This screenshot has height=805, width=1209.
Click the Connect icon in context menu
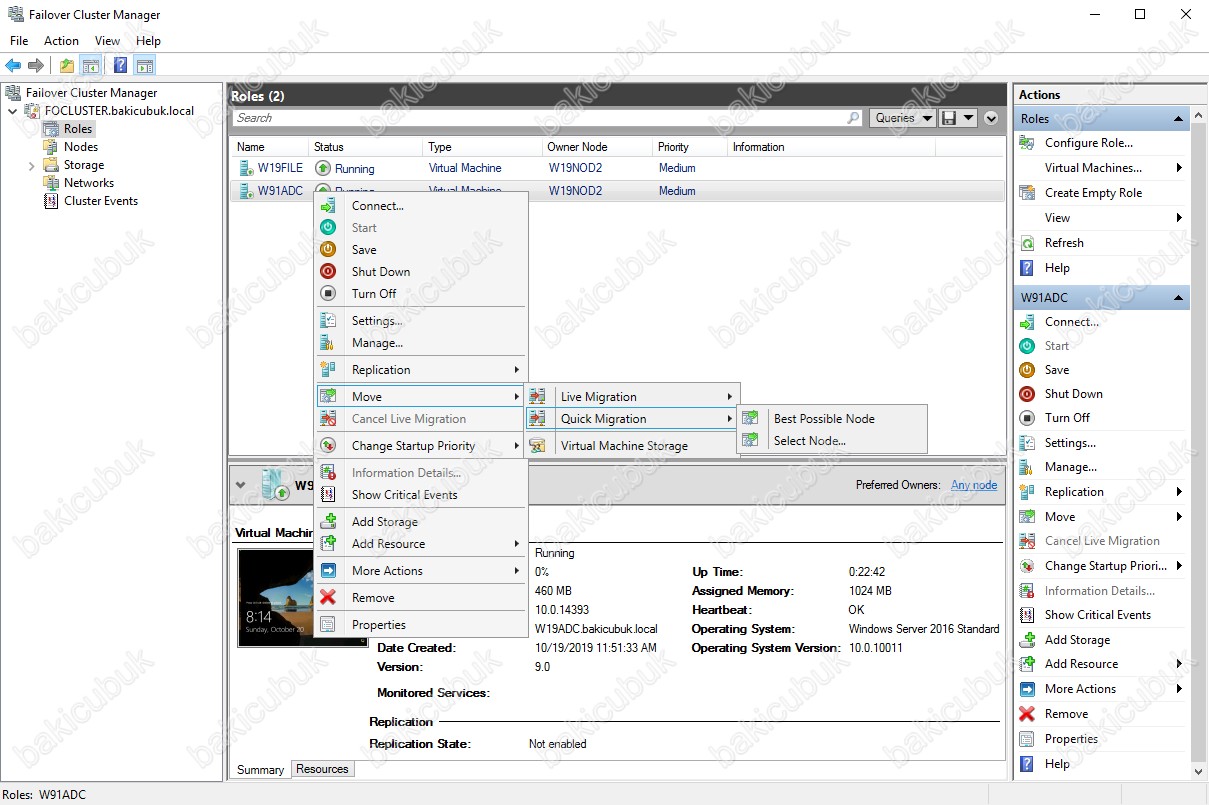328,206
